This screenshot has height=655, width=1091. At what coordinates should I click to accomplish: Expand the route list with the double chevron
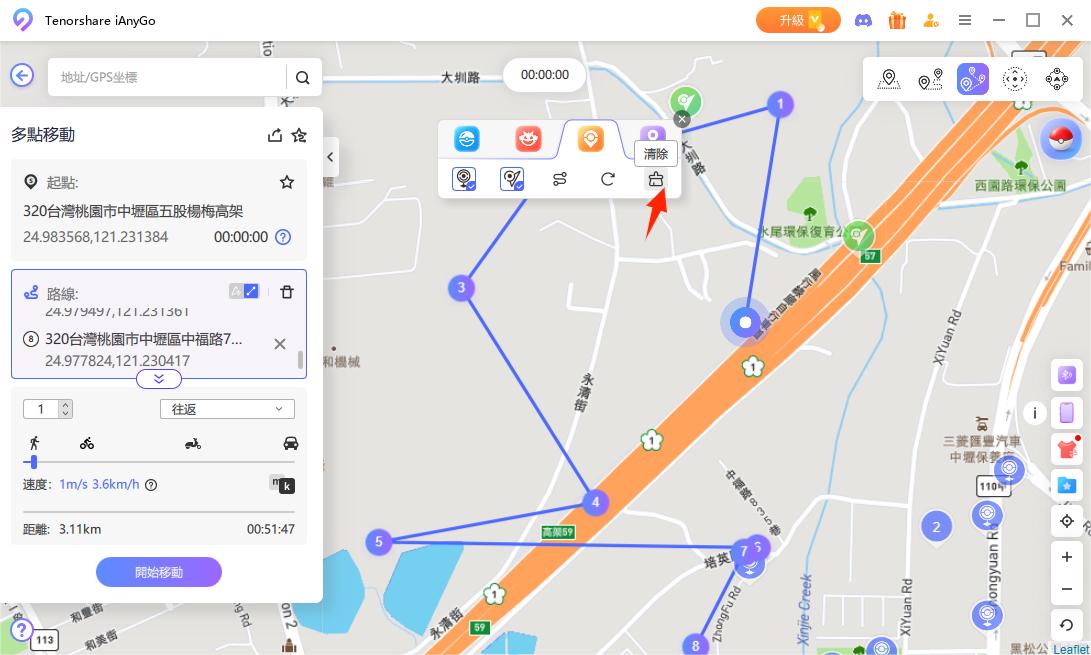159,379
